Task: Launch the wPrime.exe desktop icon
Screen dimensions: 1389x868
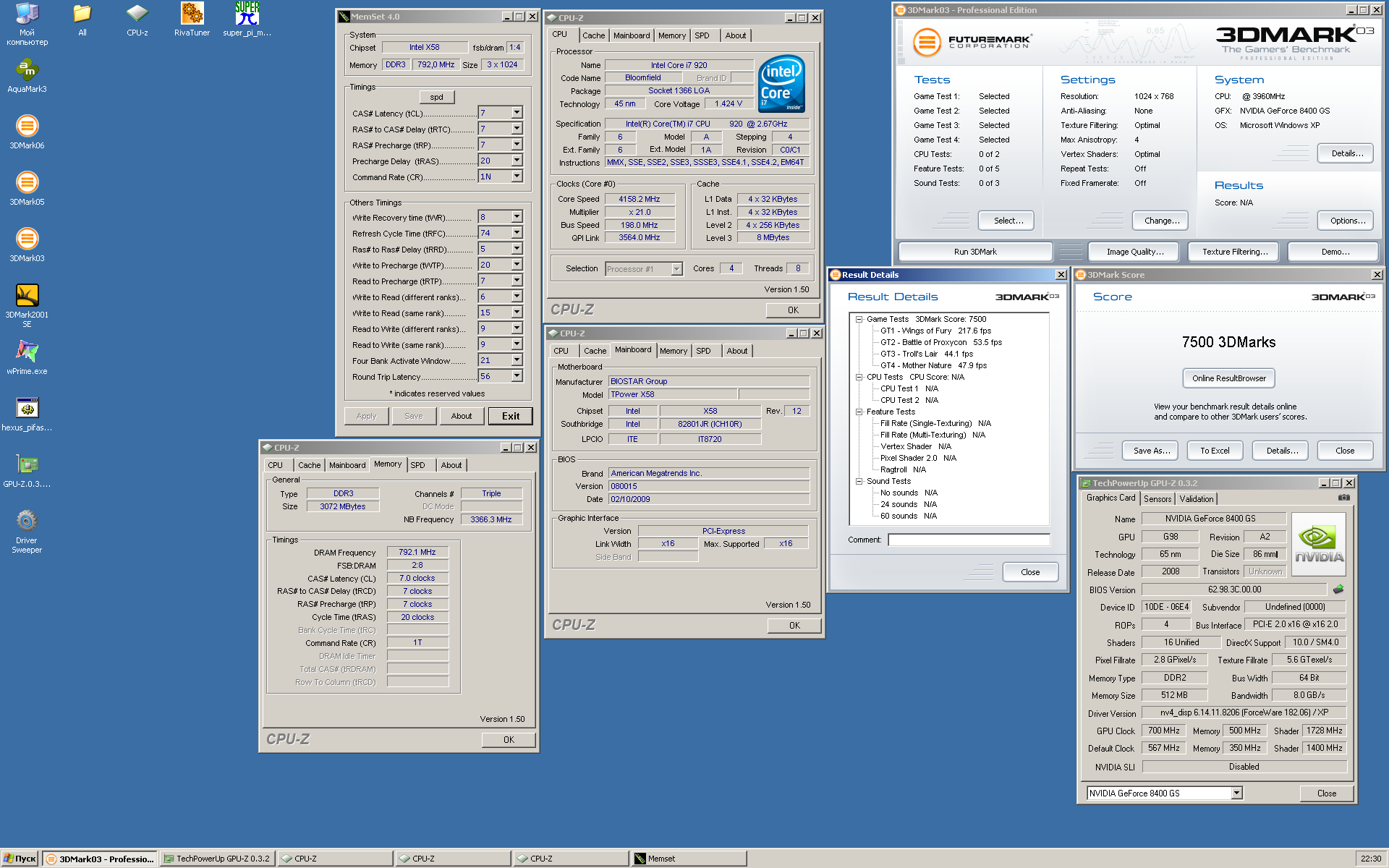Action: tap(27, 358)
